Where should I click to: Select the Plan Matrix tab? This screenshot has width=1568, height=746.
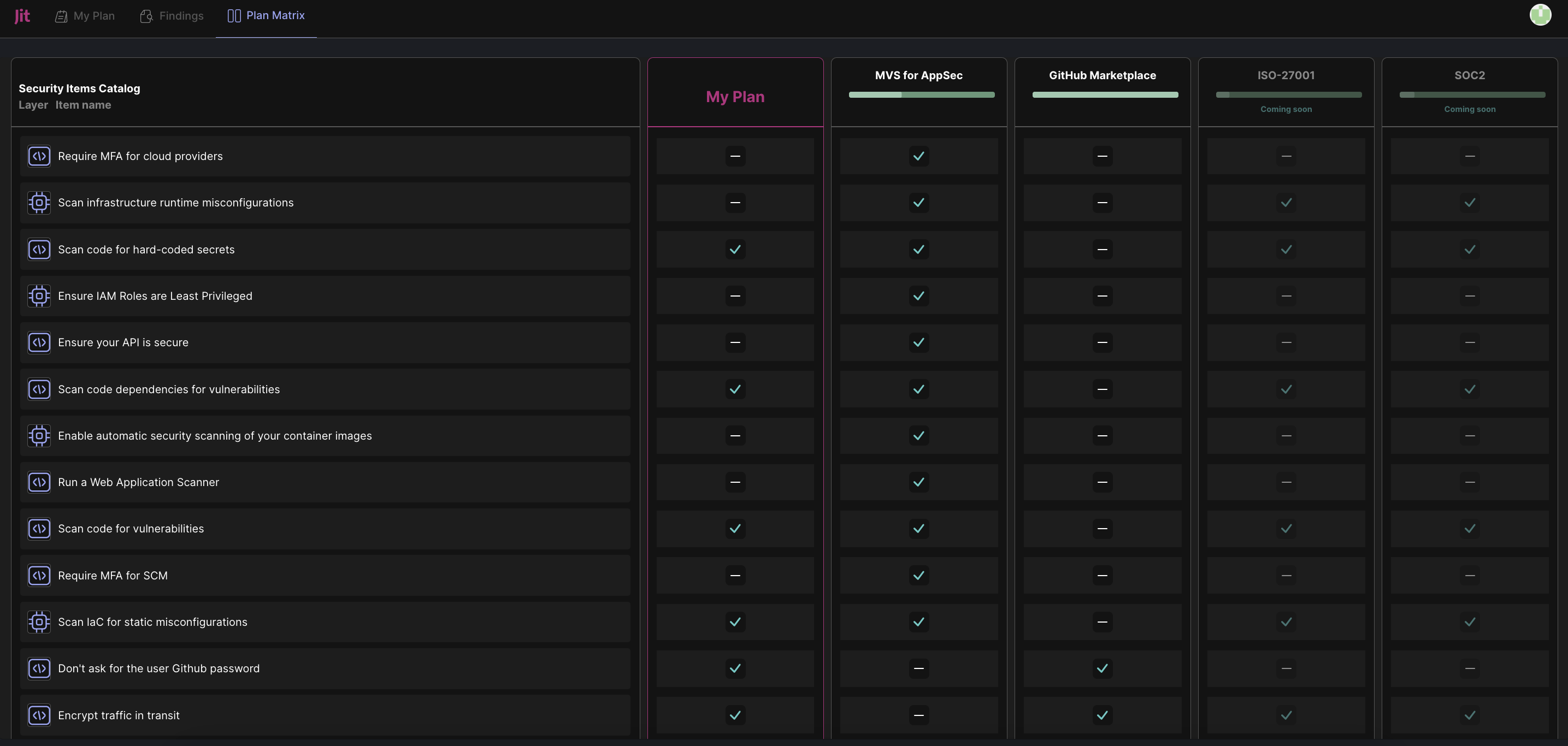click(x=266, y=16)
